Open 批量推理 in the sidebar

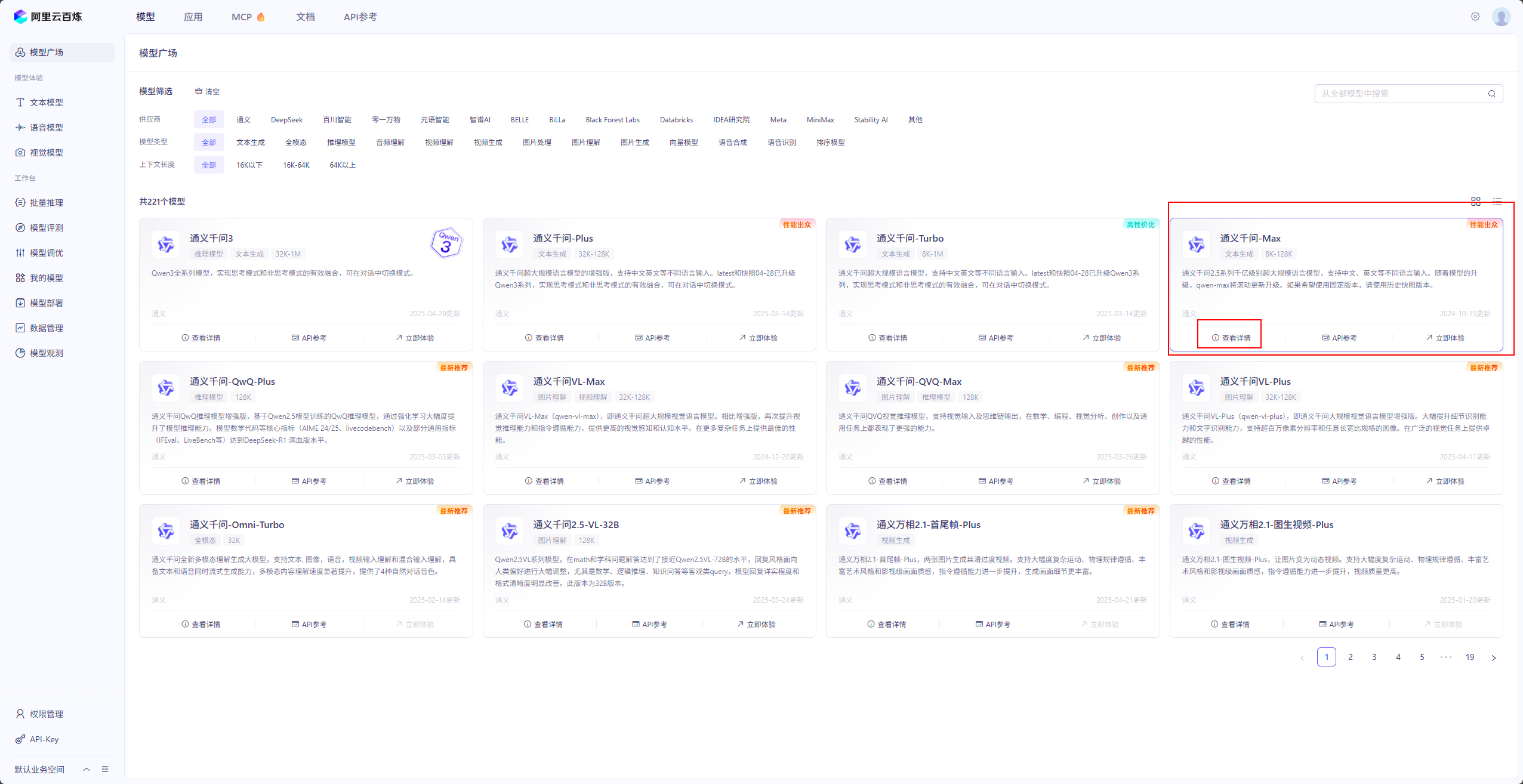(x=47, y=203)
